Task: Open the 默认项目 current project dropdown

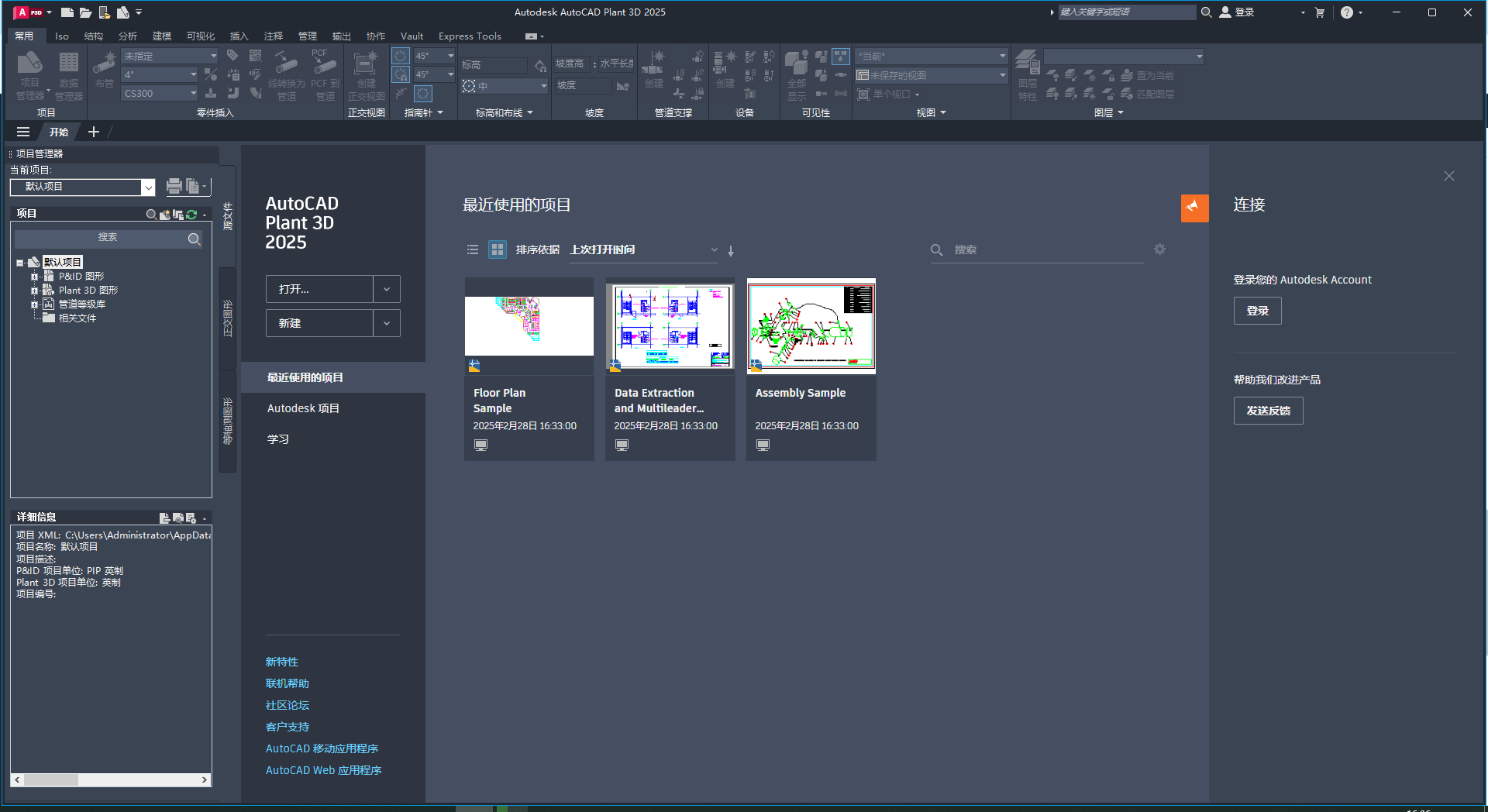Action: [x=83, y=187]
